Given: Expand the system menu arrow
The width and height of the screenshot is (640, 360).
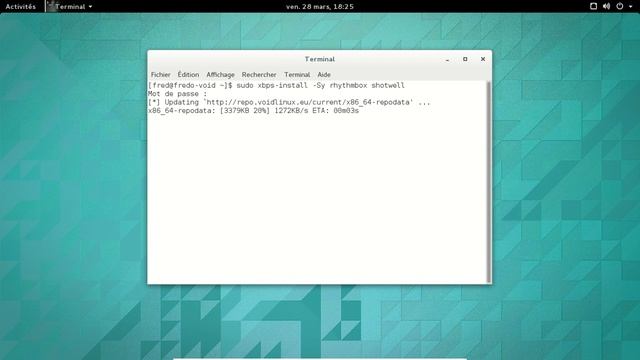Looking at the screenshot, I should click(x=631, y=7).
